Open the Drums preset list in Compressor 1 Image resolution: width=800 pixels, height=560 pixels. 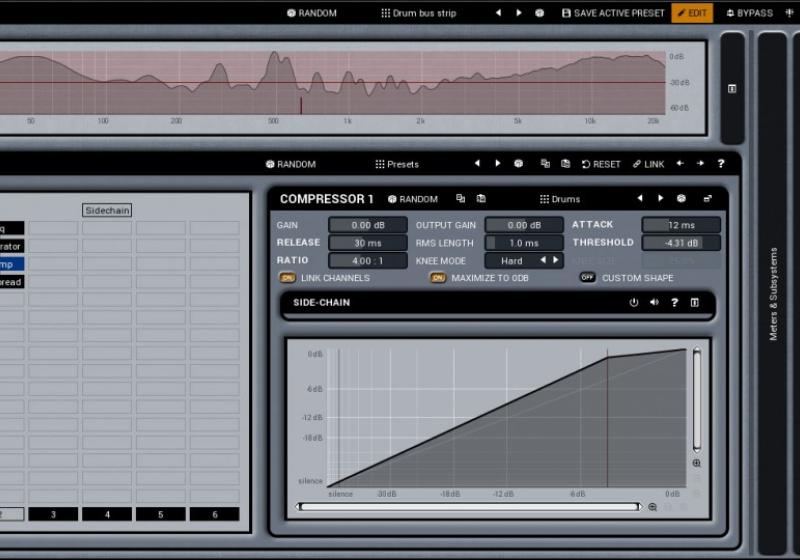click(x=559, y=199)
